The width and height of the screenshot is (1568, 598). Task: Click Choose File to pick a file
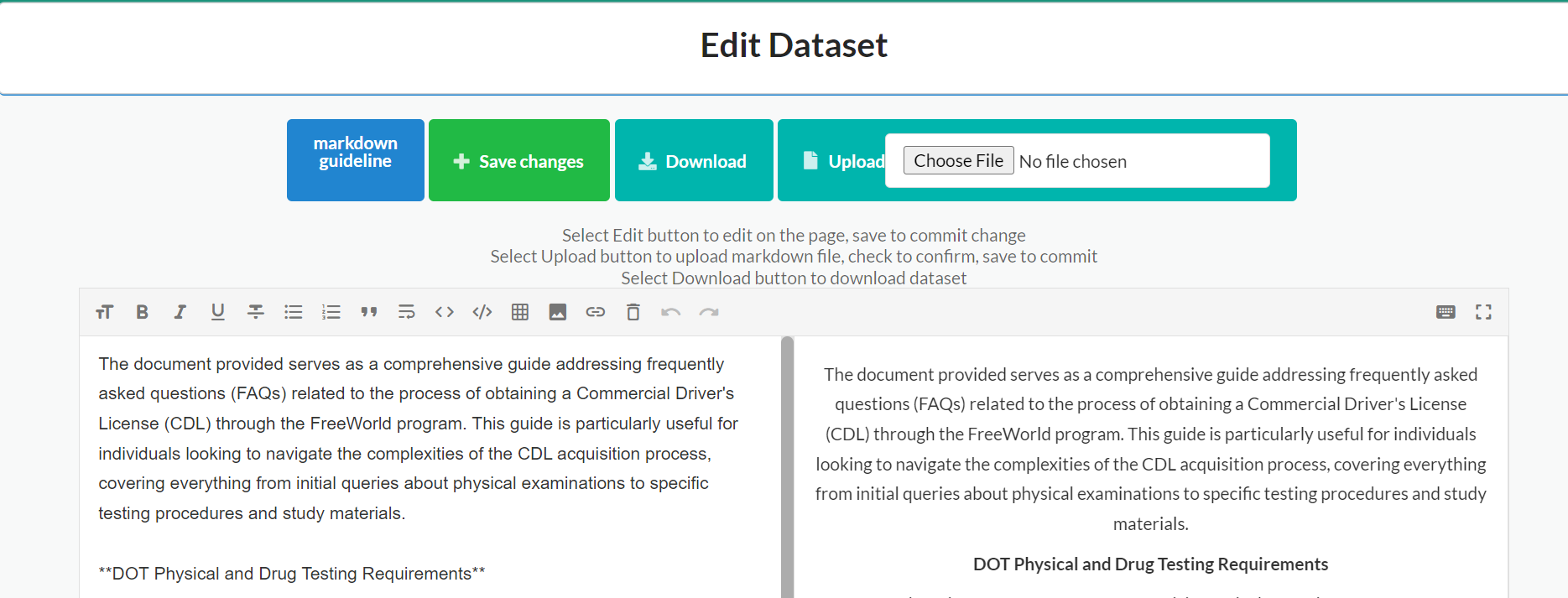point(958,160)
